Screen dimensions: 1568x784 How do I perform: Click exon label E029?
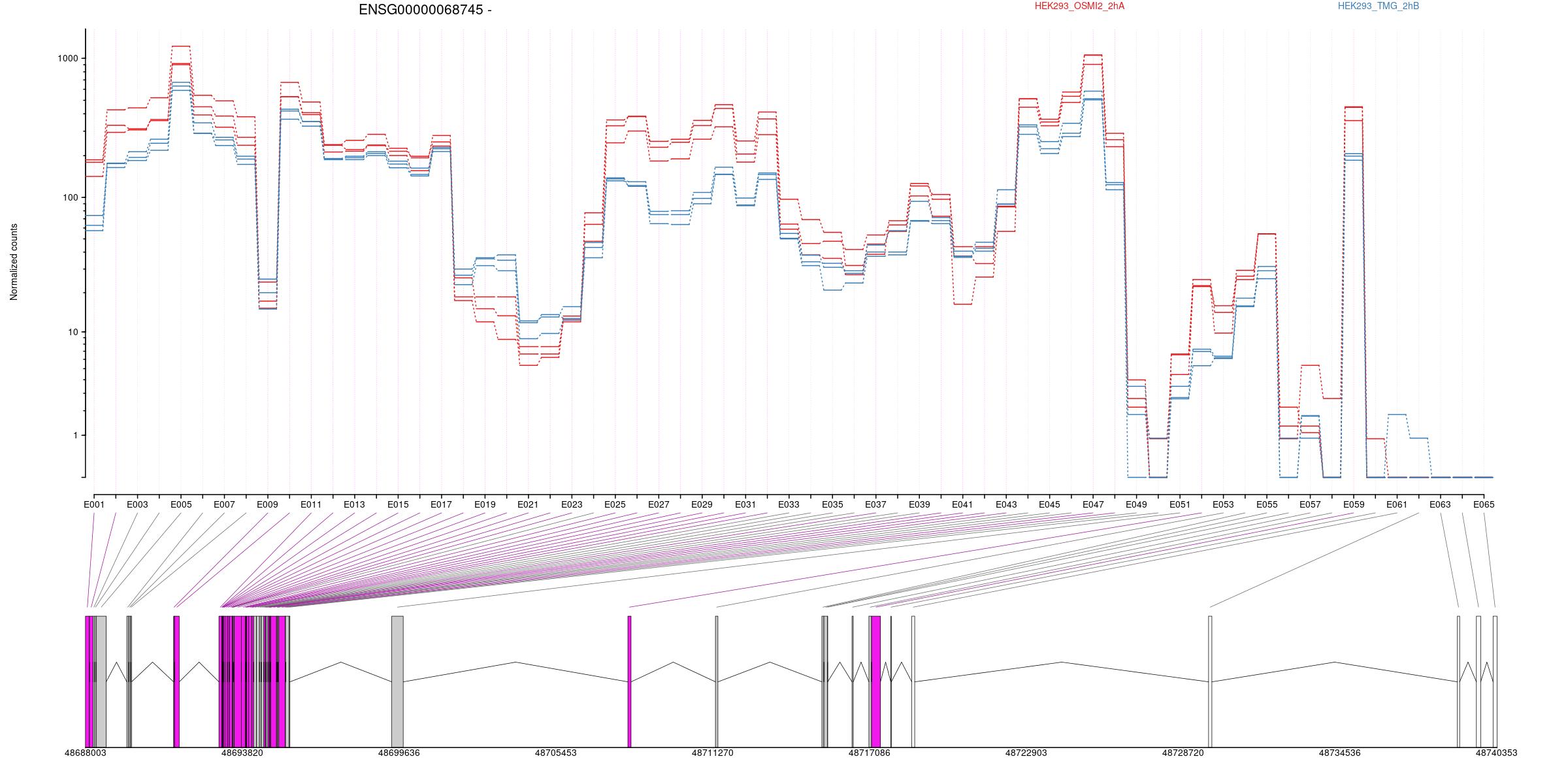(x=702, y=504)
